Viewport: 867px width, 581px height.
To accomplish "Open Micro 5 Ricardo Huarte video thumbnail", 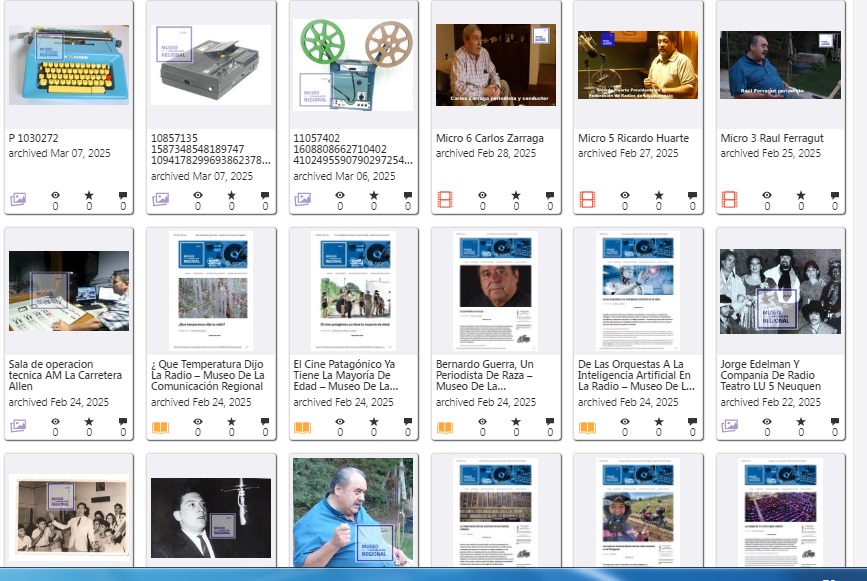I will 638,65.
